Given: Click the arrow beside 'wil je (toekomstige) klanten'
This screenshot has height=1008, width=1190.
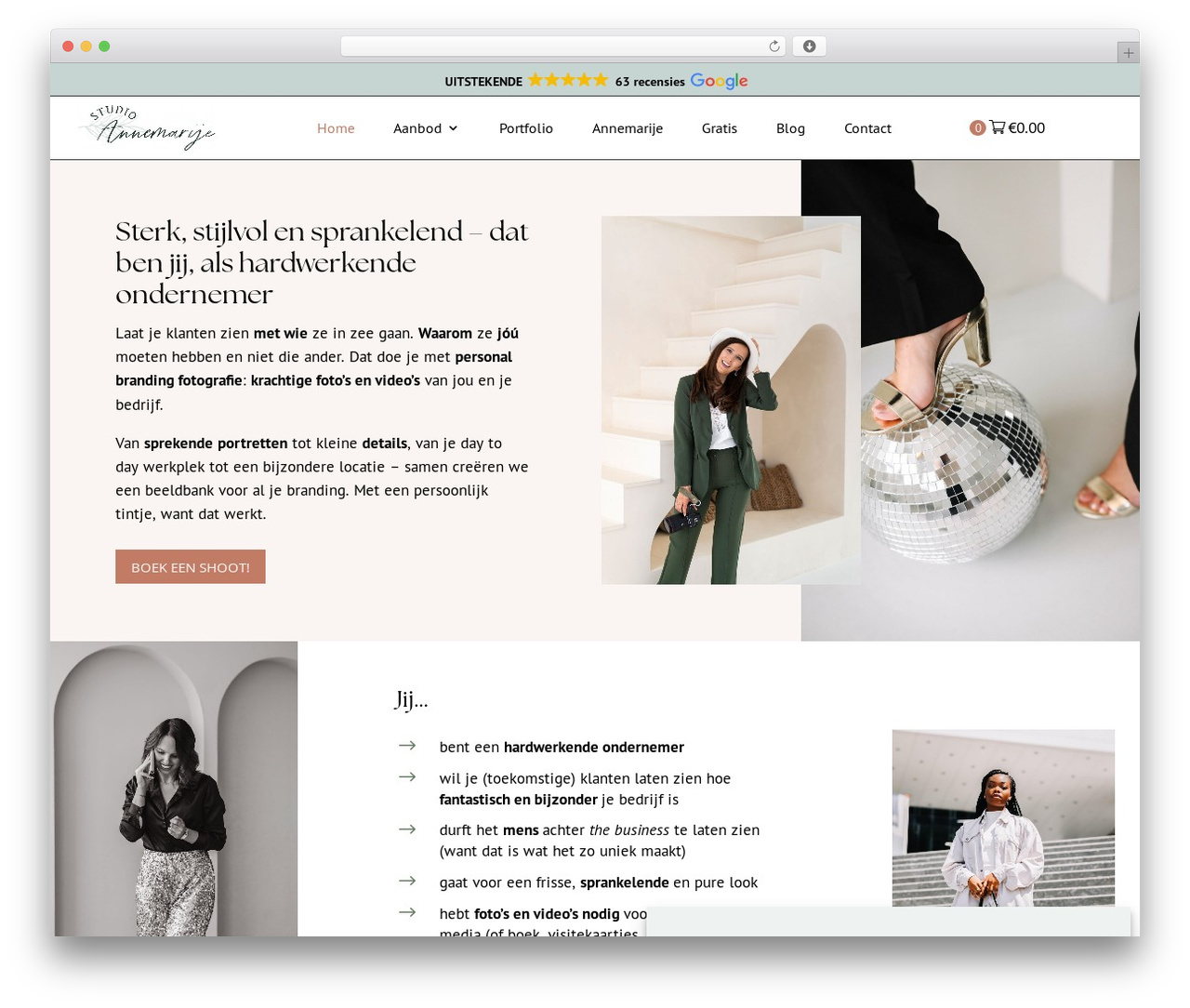Looking at the screenshot, I should pyautogui.click(x=407, y=776).
